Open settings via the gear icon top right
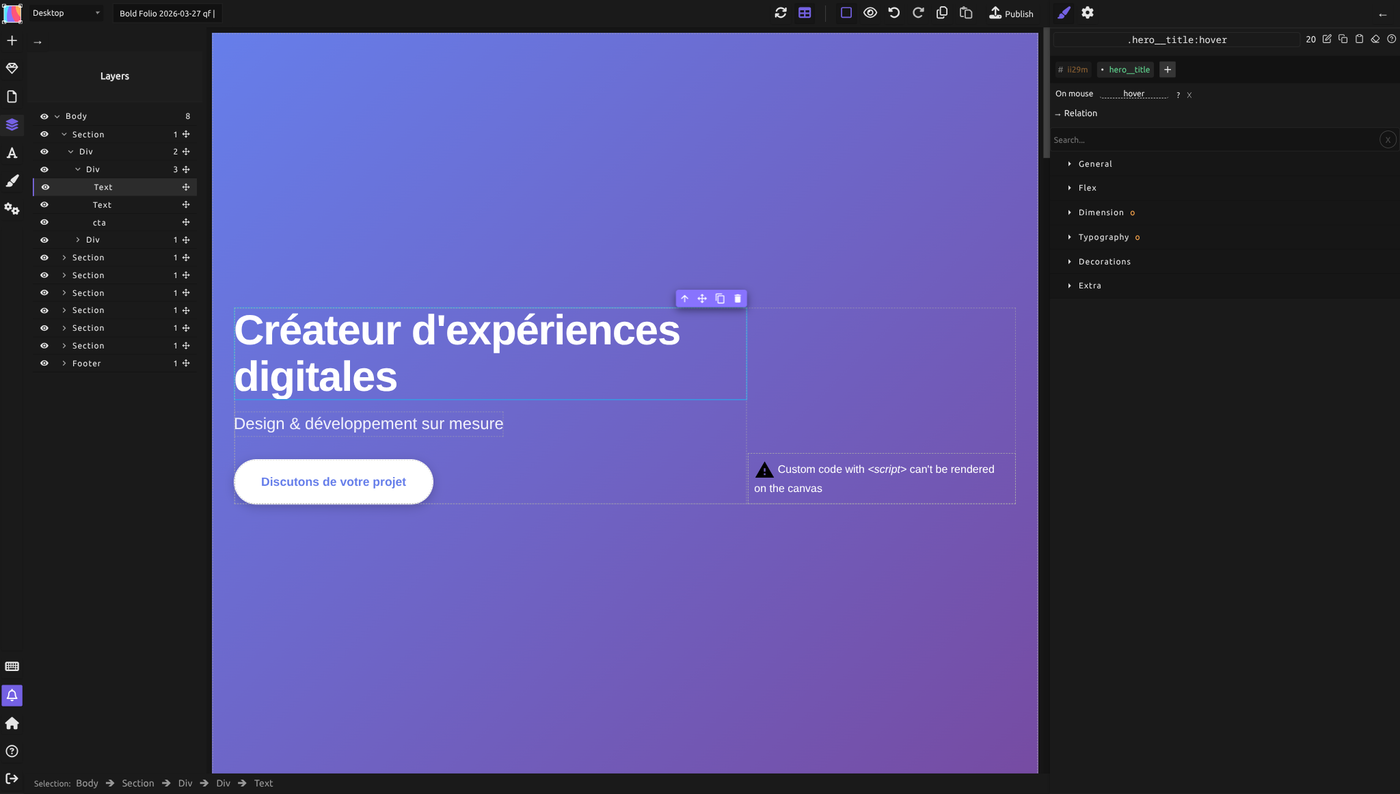The width and height of the screenshot is (1400, 794). (x=1086, y=13)
